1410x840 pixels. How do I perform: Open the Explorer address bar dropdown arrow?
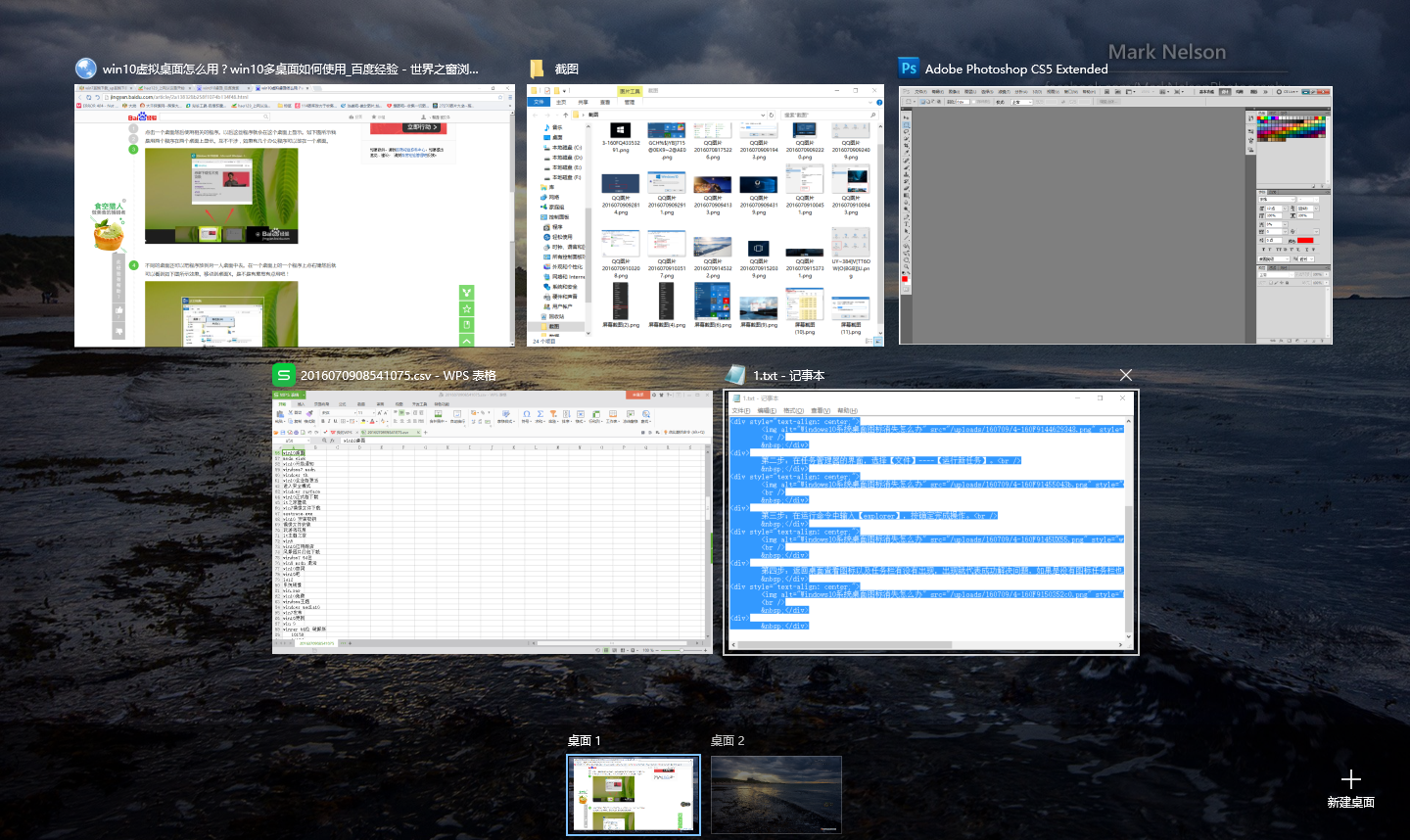(x=763, y=115)
